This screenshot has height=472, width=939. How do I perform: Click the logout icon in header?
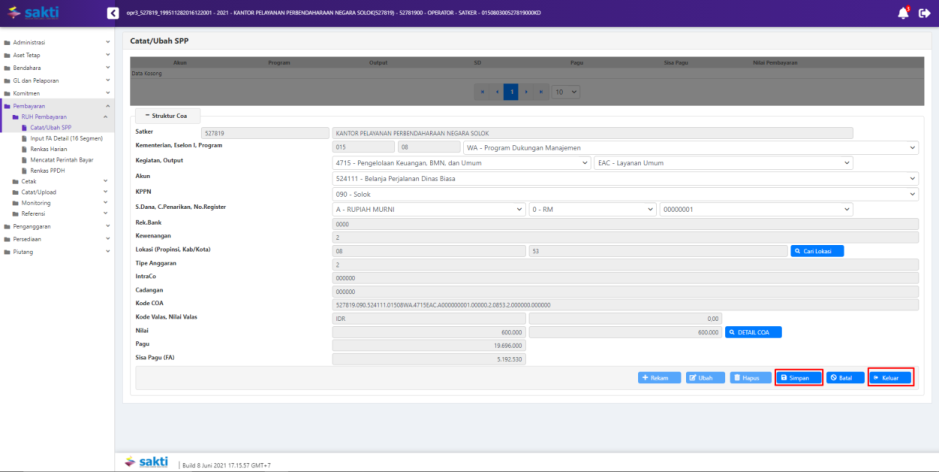point(924,13)
